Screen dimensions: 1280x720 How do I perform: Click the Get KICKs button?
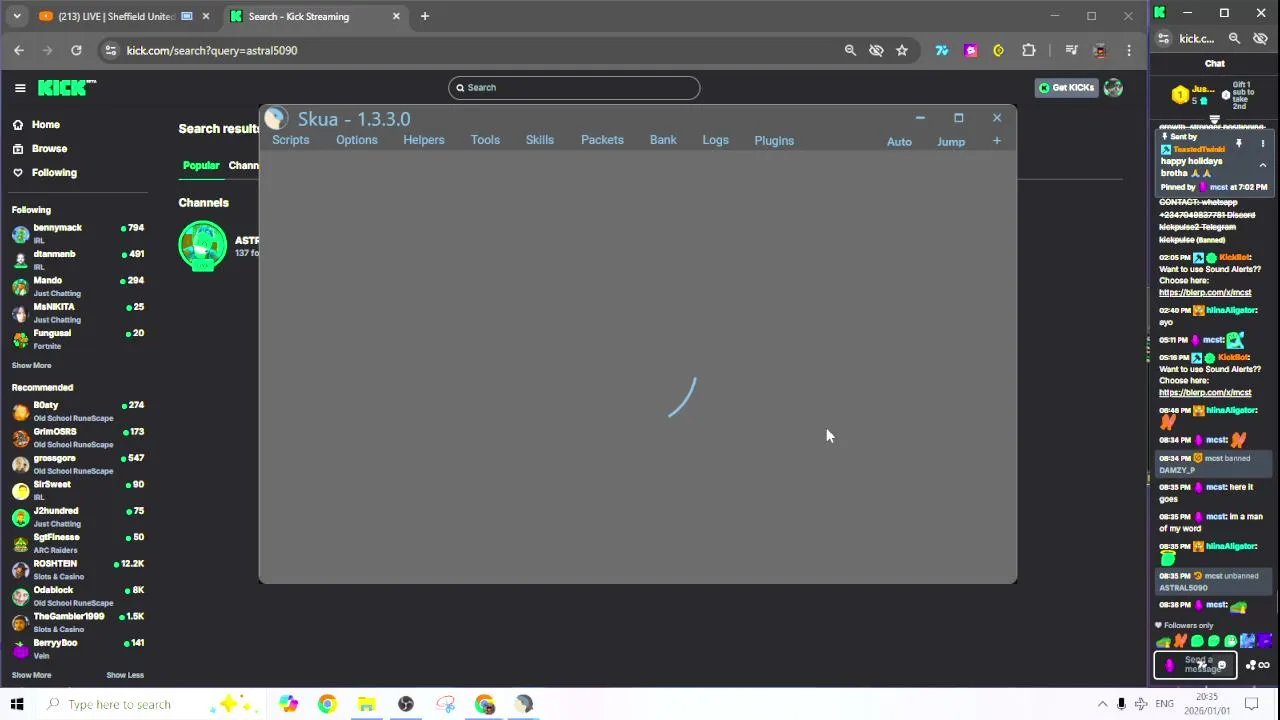[1066, 88]
